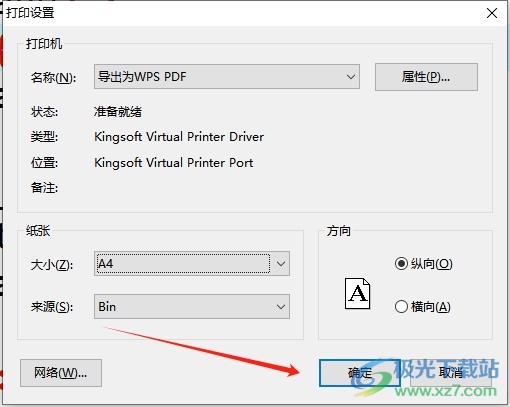510x407 pixels.
Task: Click the portrait page preview icon
Action: coord(357,293)
